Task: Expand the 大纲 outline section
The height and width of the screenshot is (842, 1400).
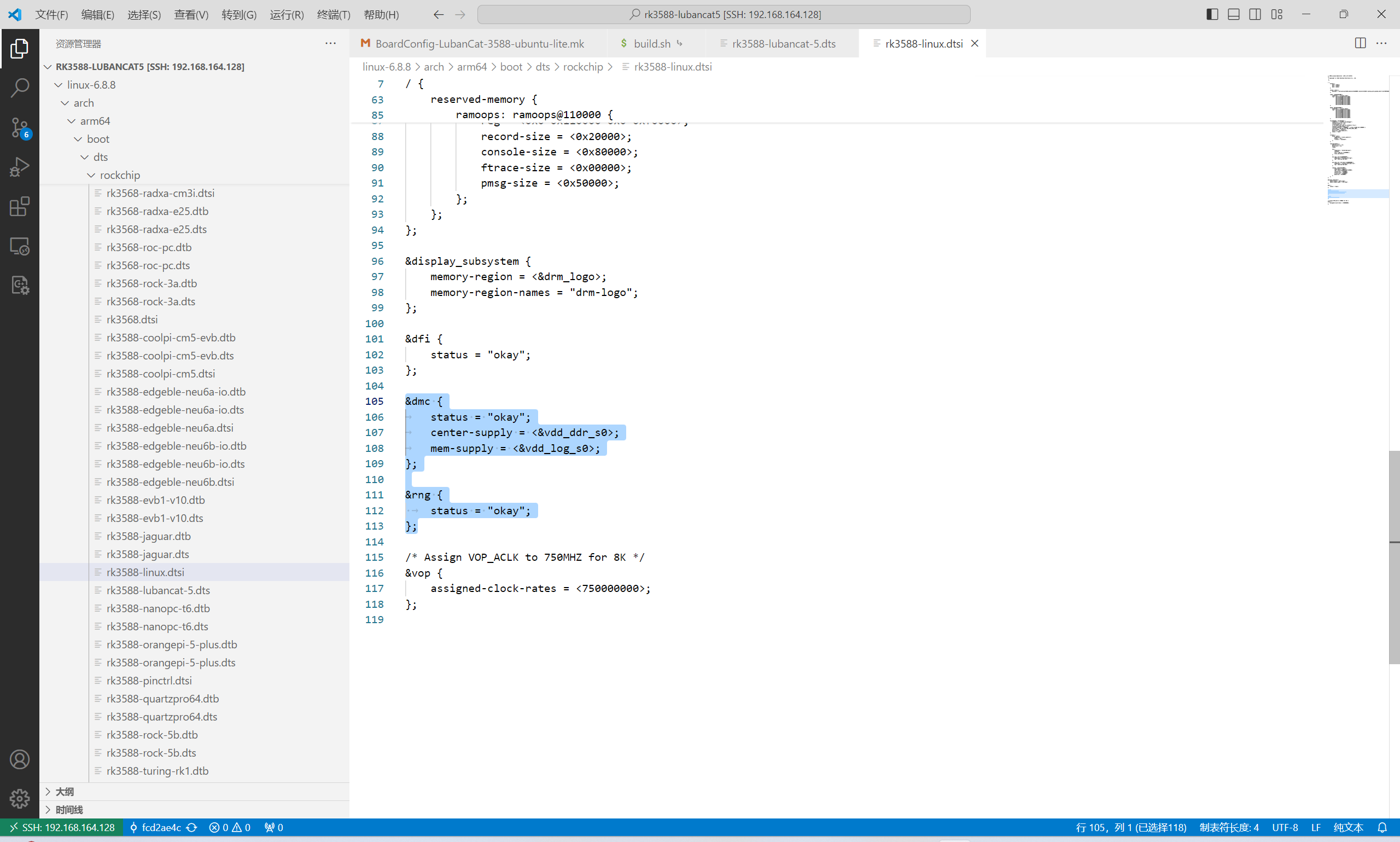Action: 195,792
